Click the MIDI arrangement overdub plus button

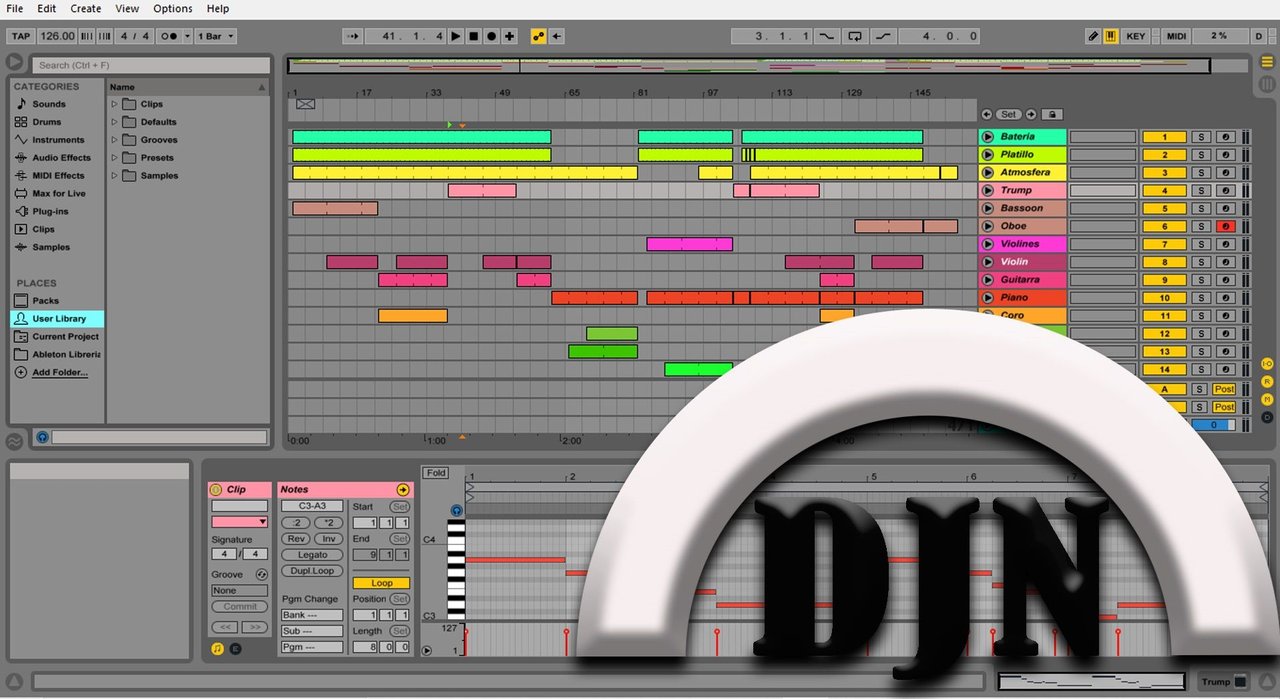click(510, 36)
